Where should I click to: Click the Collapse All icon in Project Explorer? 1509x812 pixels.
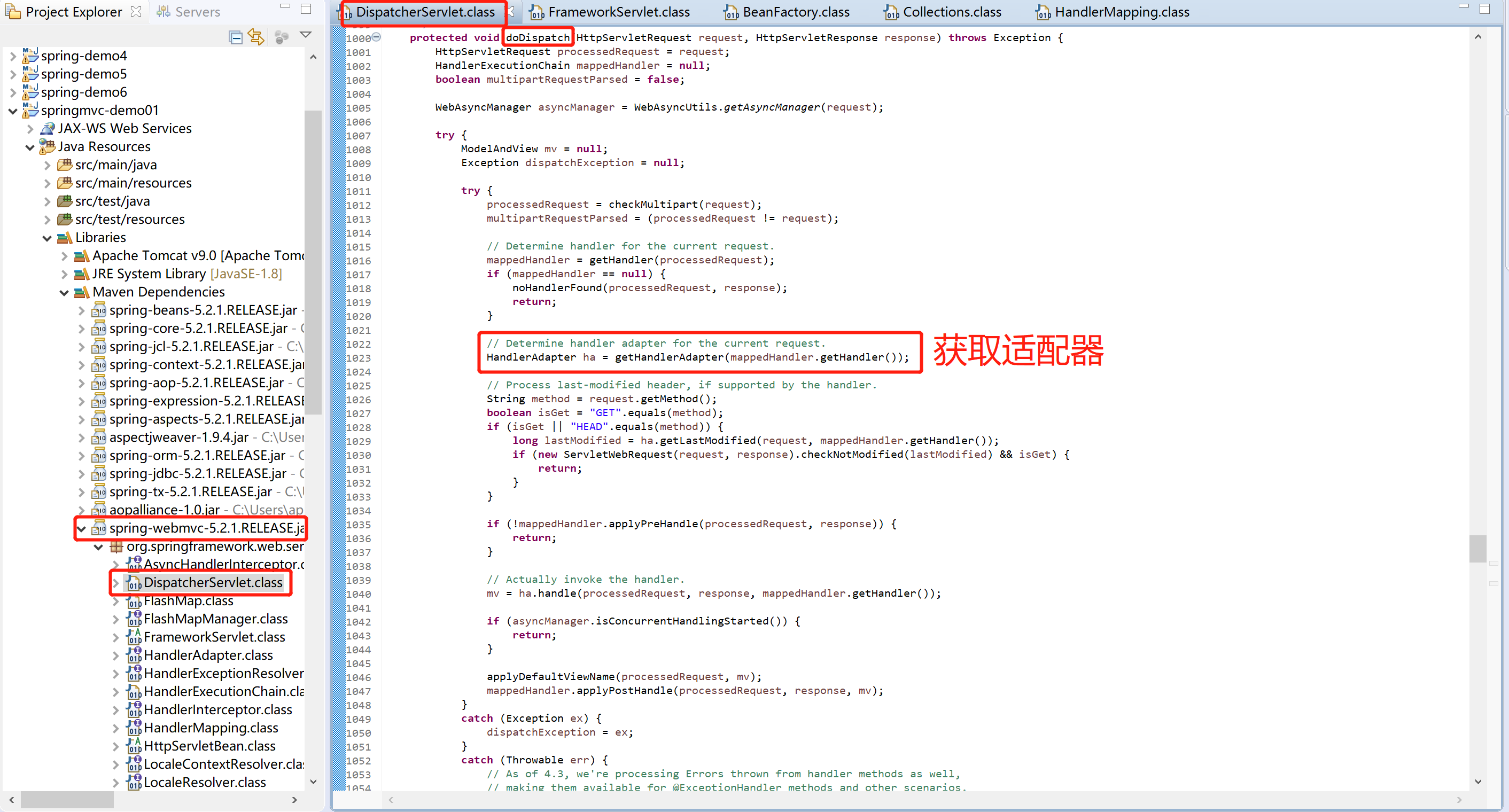pos(236,37)
